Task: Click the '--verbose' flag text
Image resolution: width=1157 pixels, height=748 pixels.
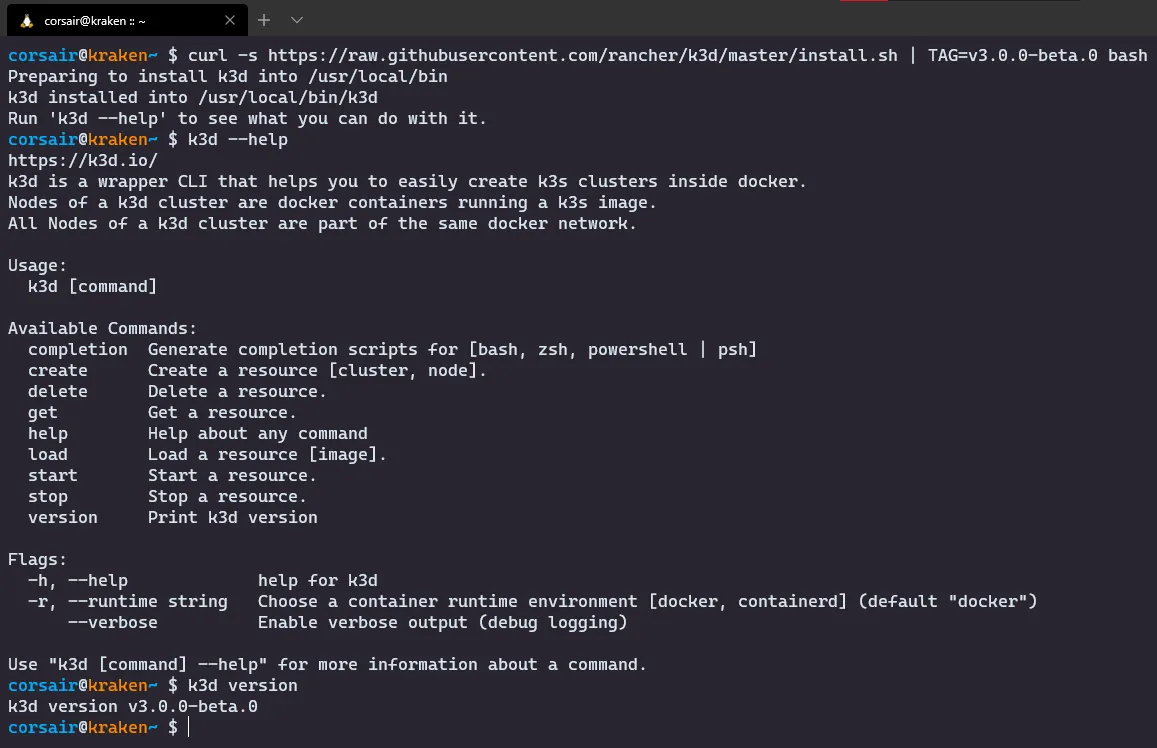Action: 113,622
